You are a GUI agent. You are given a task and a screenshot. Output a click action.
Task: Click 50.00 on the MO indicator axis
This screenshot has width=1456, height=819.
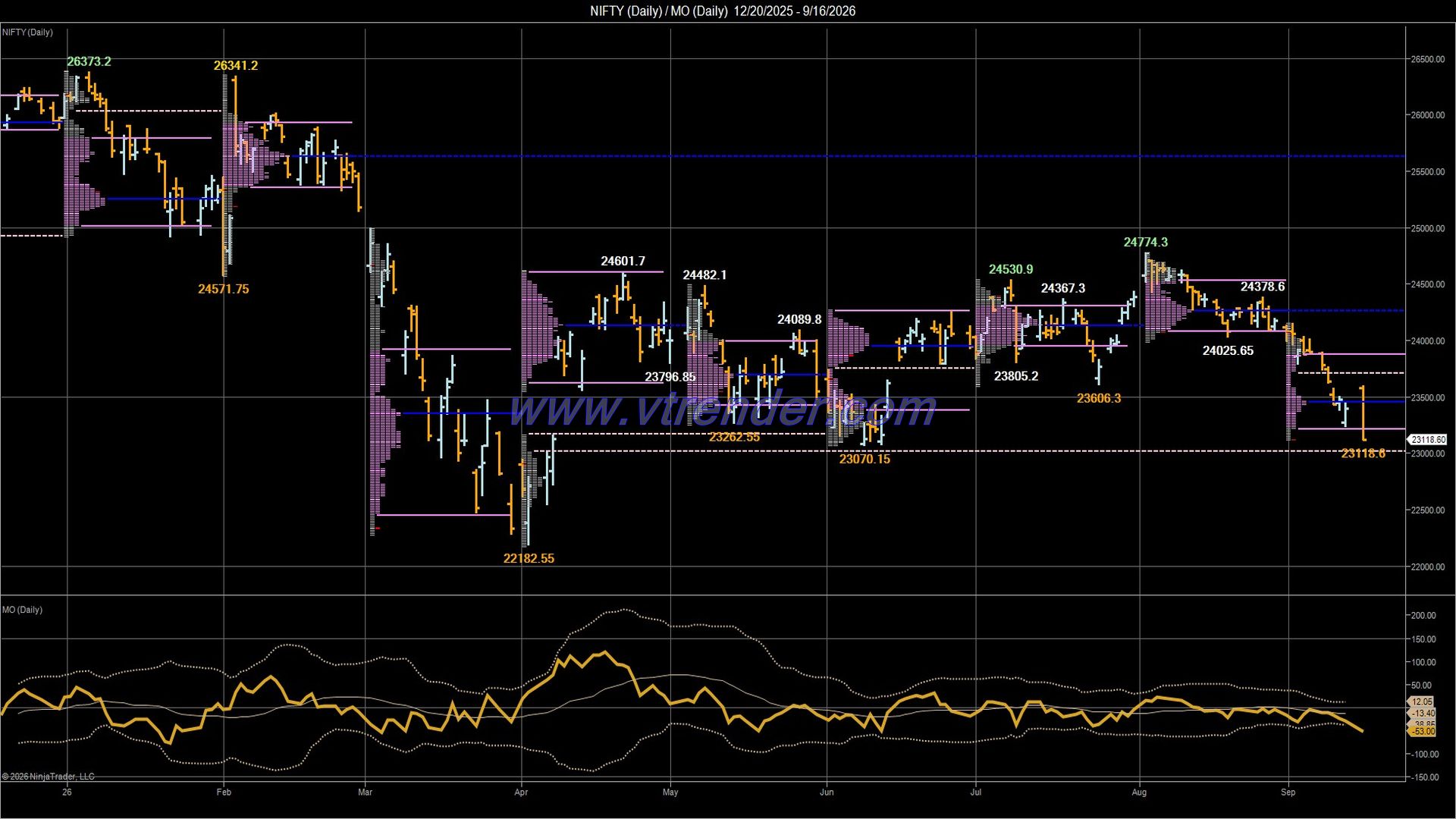click(1422, 686)
